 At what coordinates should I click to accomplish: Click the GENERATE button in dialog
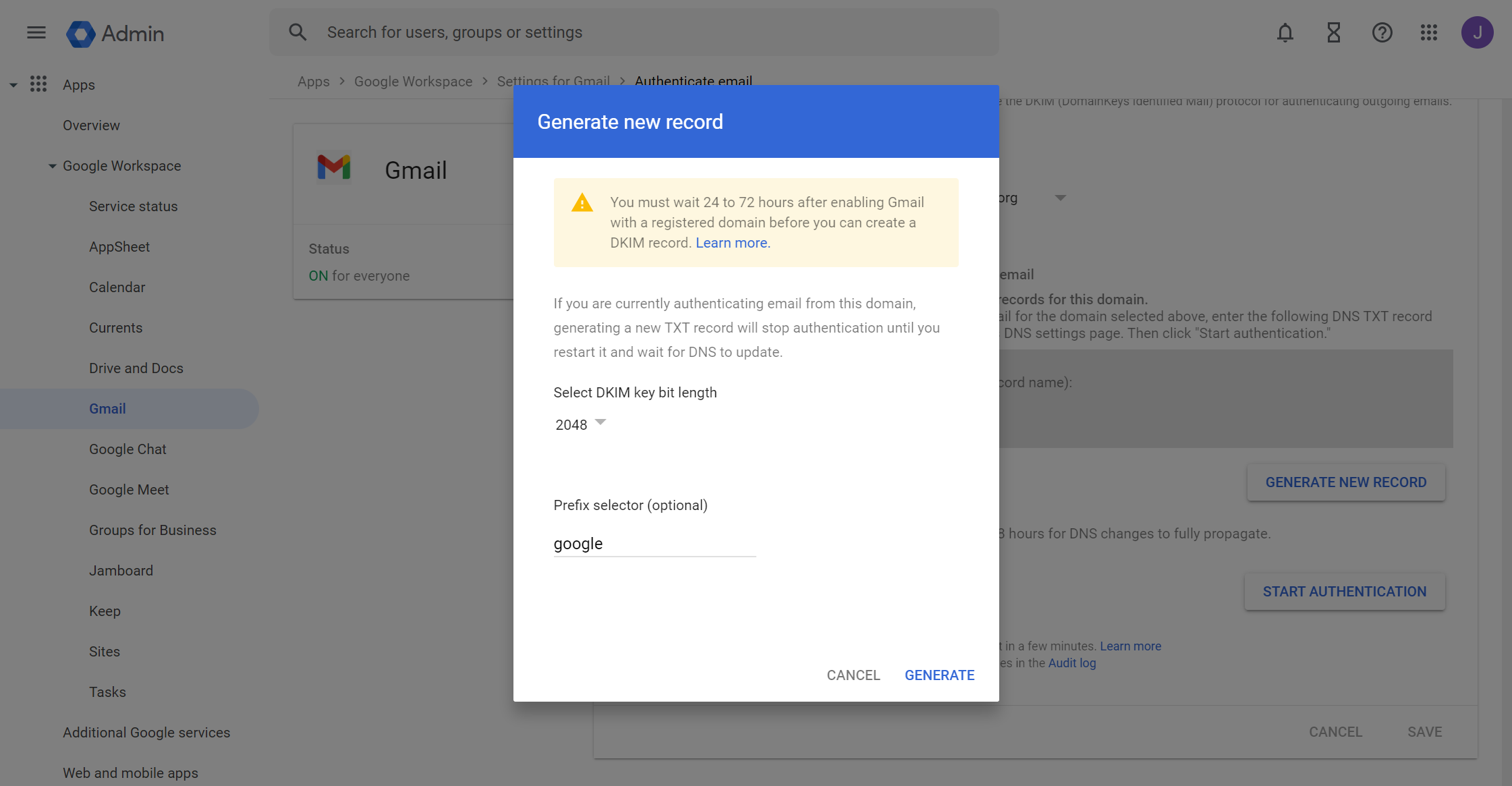click(x=940, y=675)
